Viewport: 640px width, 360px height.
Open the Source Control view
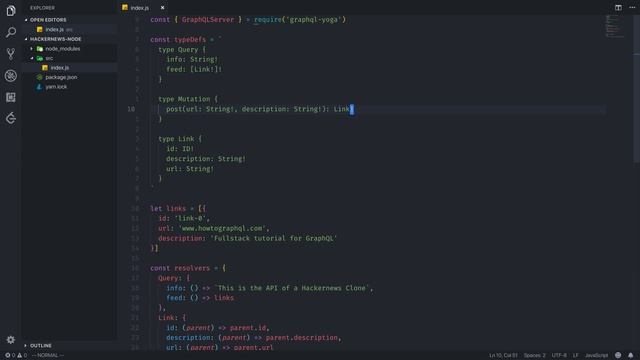[x=11, y=54]
